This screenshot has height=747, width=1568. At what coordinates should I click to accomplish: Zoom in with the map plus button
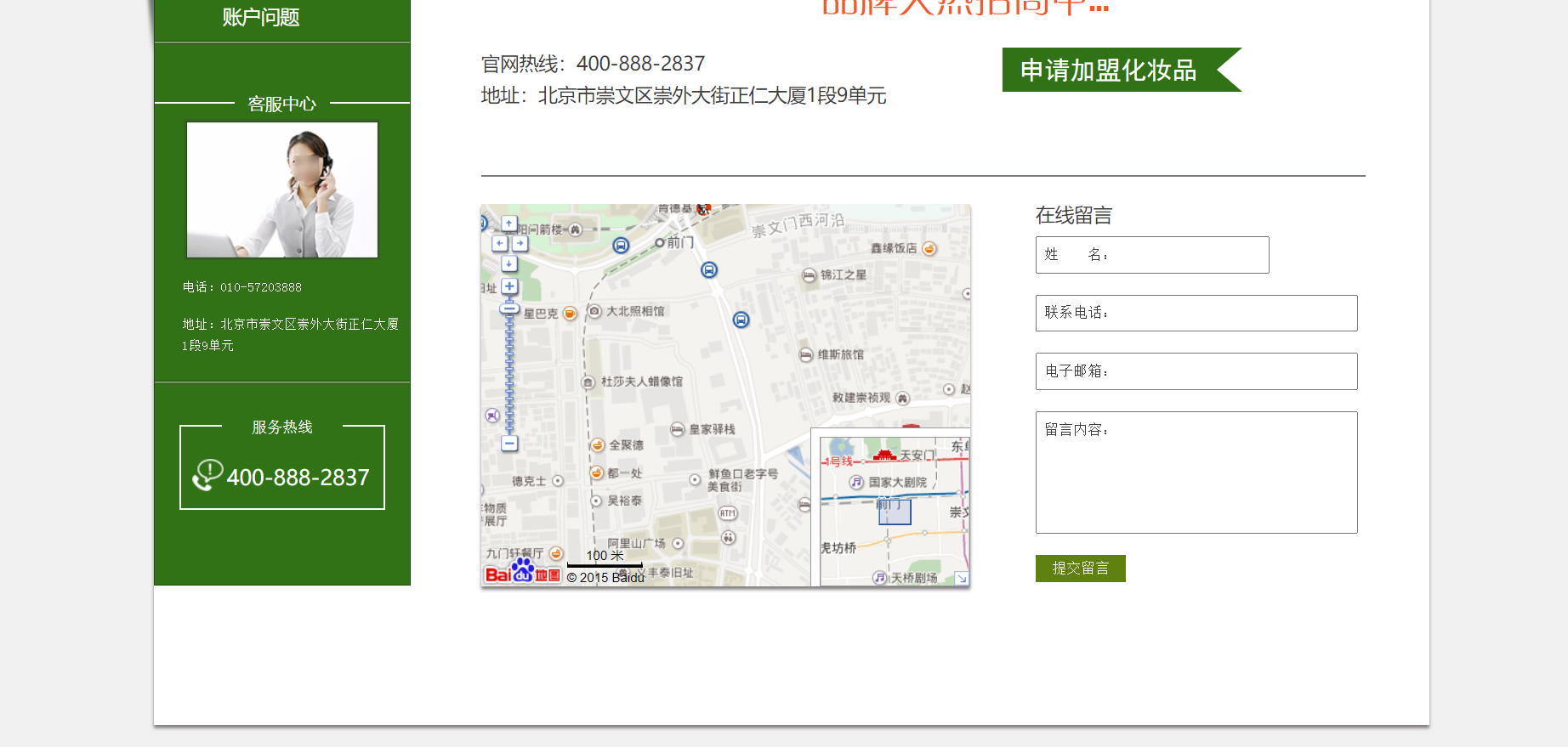coord(509,286)
